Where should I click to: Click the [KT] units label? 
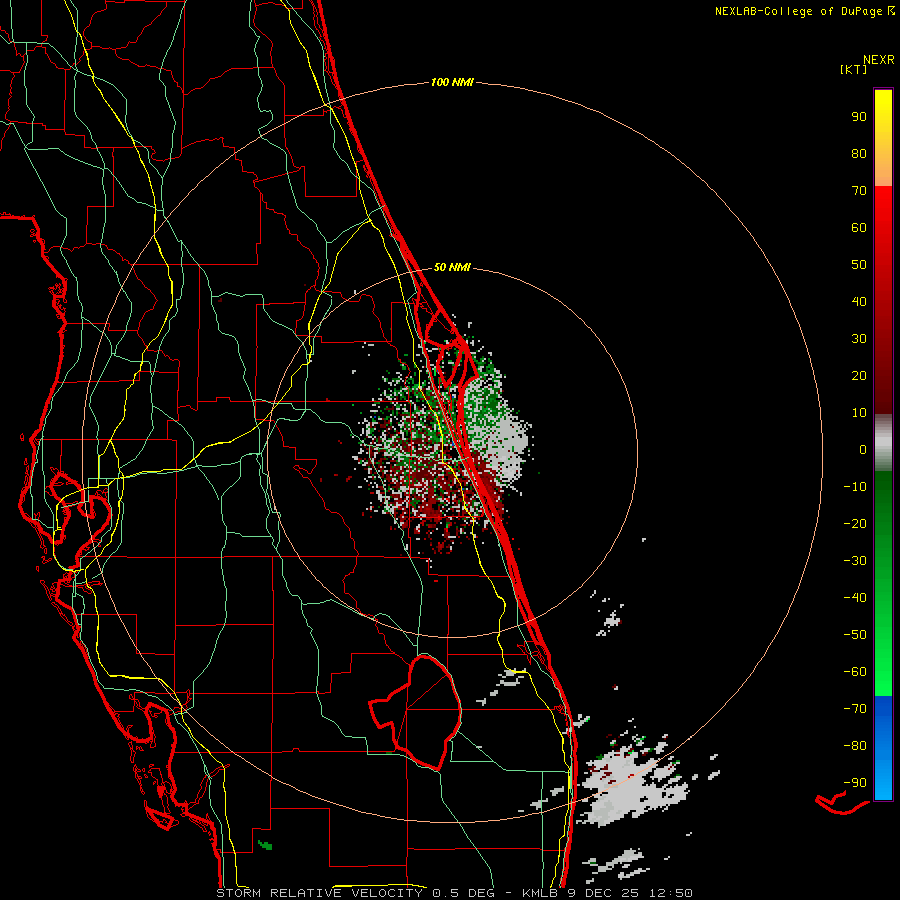[x=854, y=69]
